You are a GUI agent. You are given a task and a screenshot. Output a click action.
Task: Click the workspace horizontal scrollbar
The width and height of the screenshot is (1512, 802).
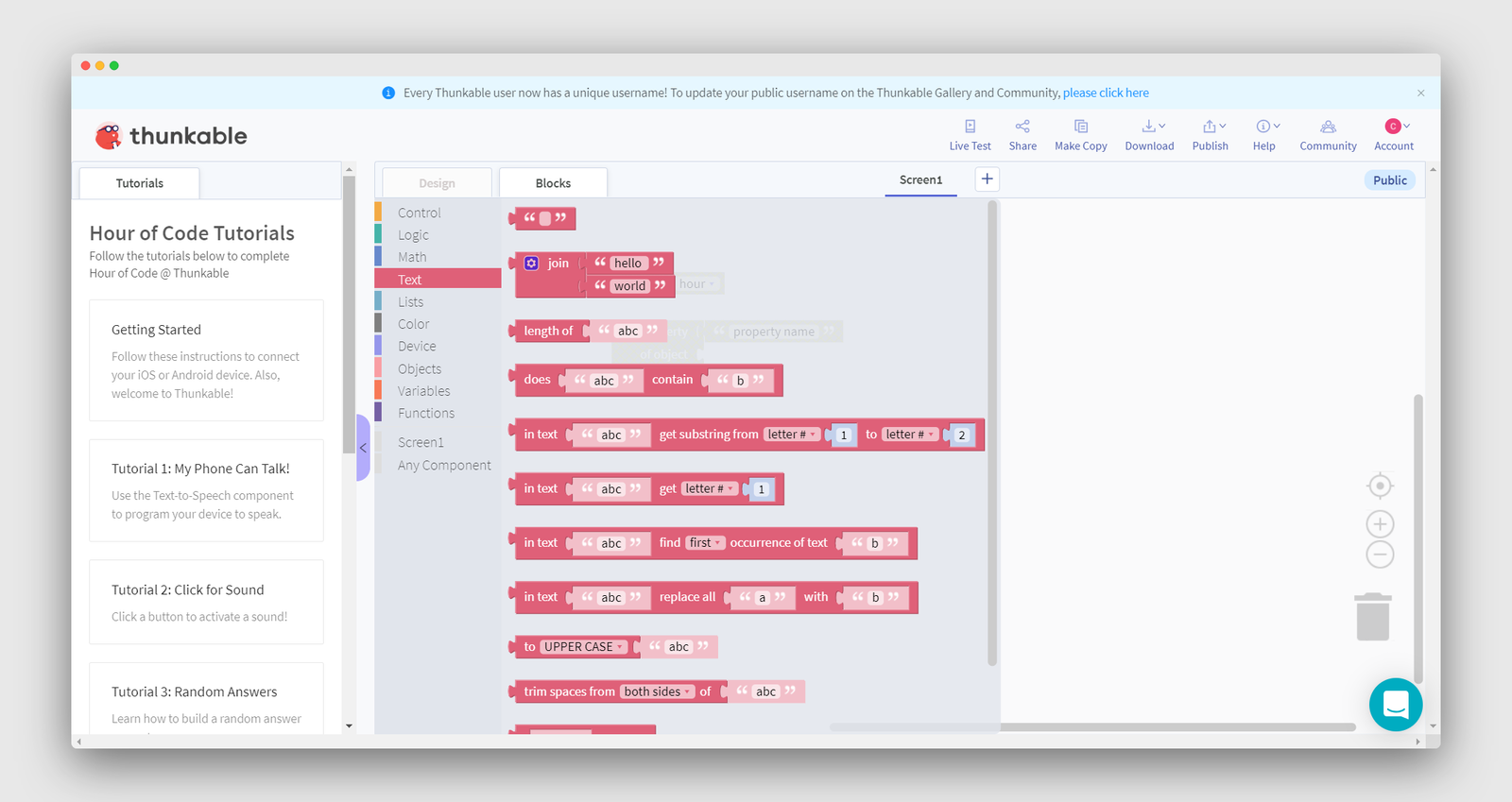coord(1092,727)
